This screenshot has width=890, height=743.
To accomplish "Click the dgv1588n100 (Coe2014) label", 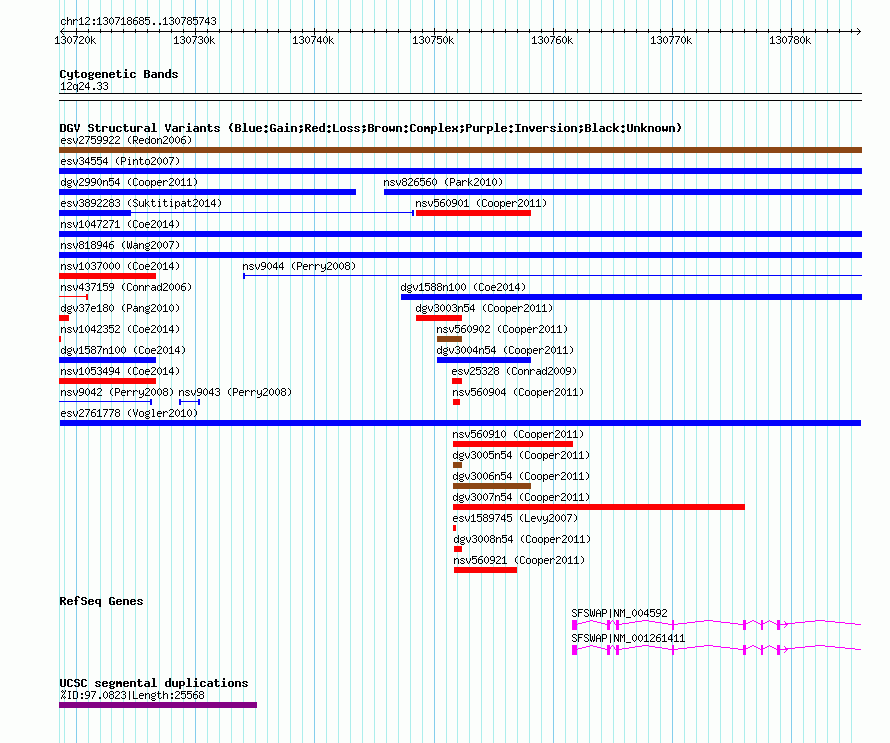I will coord(463,287).
